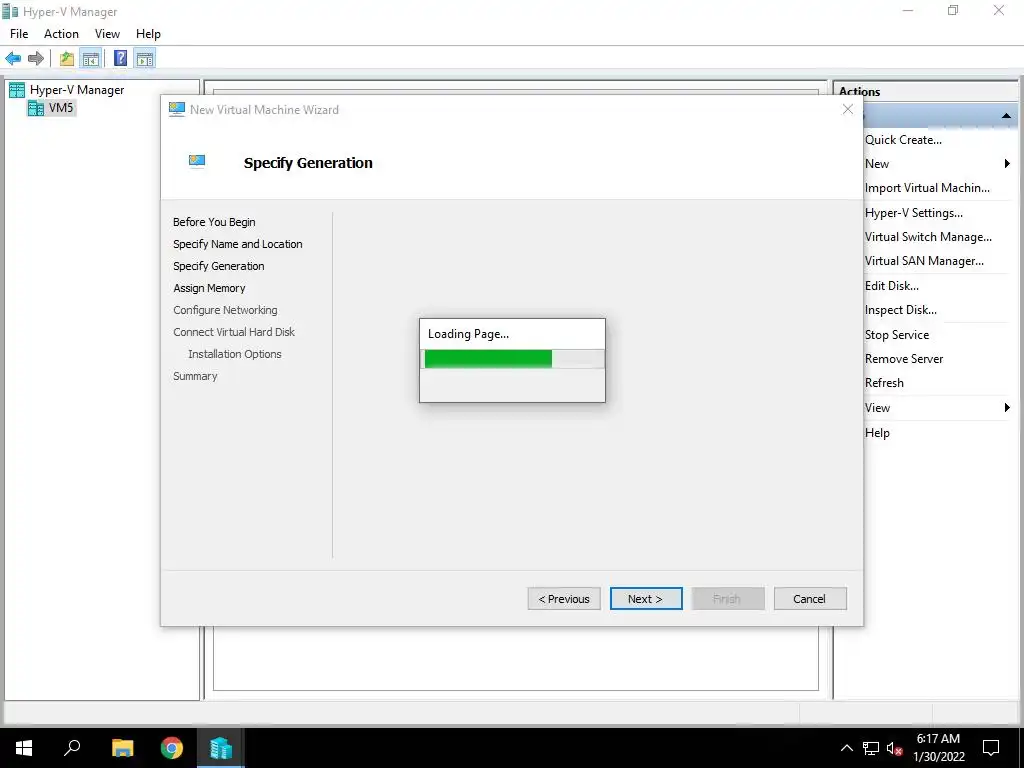
Task: Open the Action menu
Action: [x=61, y=34]
